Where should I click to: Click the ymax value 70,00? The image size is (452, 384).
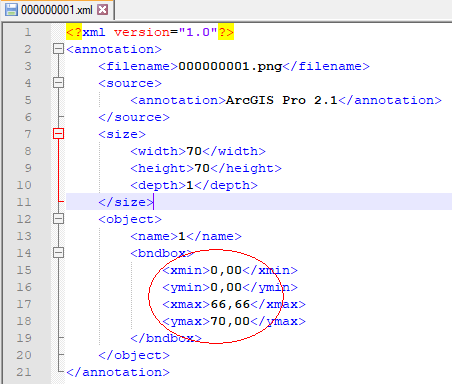click(230, 321)
